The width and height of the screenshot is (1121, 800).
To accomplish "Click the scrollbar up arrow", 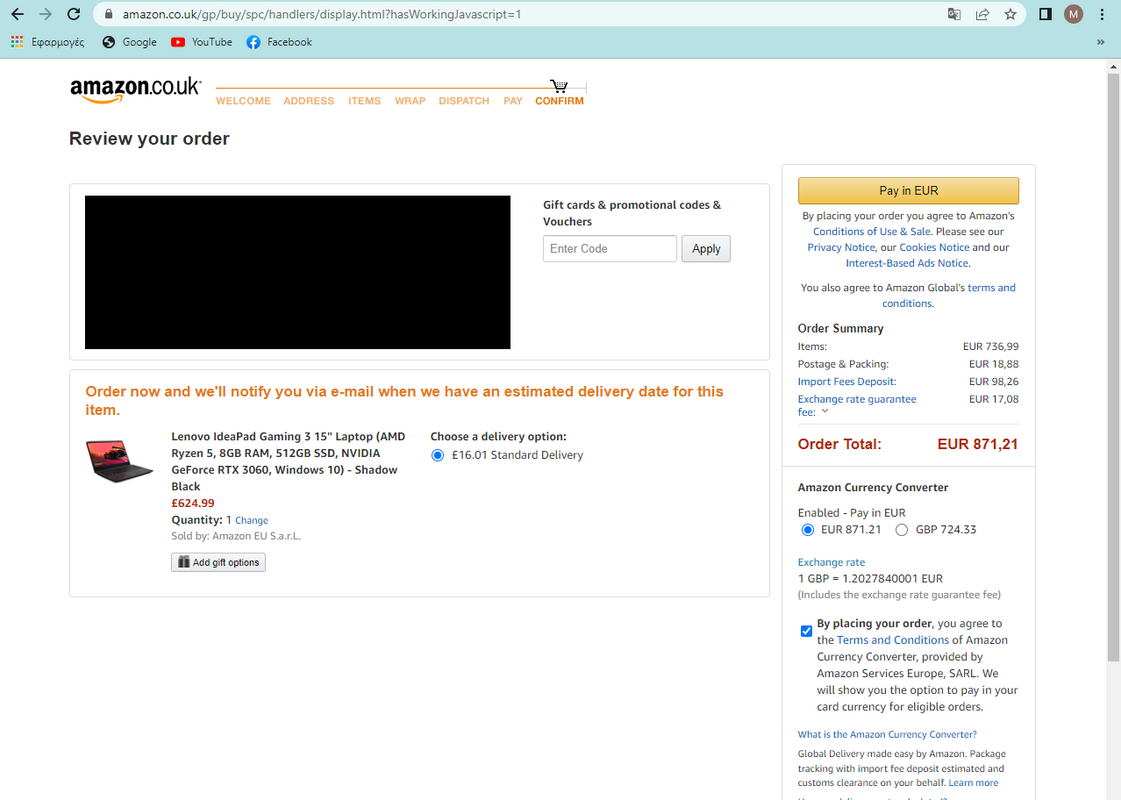I will [1113, 66].
